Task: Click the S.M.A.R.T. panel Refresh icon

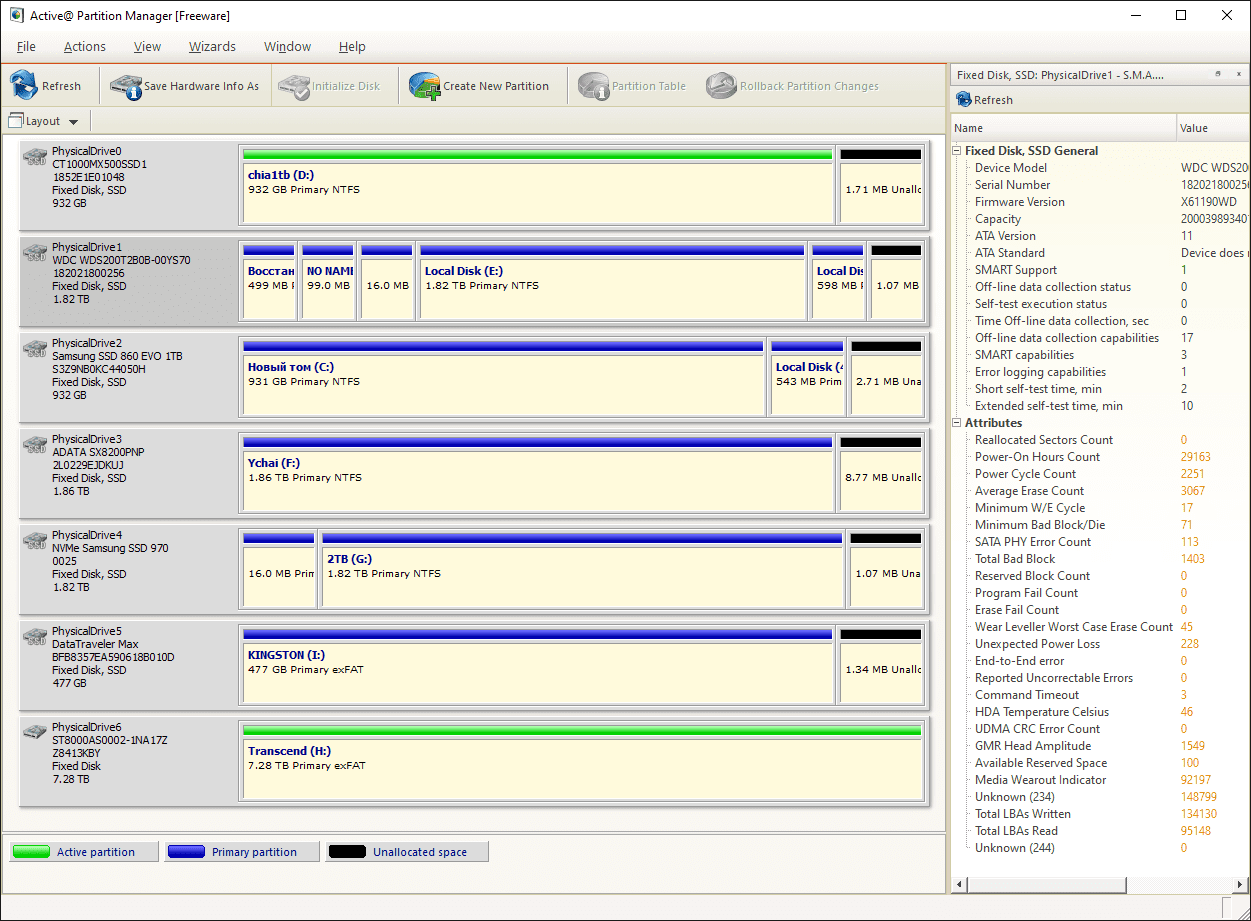Action: coord(964,100)
